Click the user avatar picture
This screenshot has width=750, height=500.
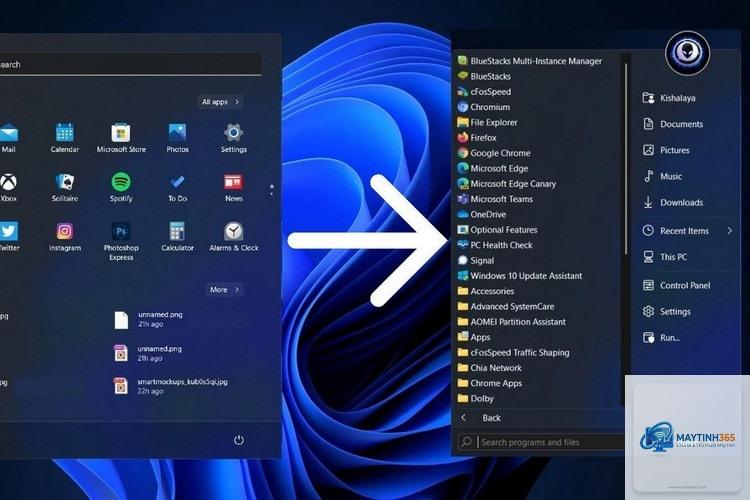pos(687,53)
